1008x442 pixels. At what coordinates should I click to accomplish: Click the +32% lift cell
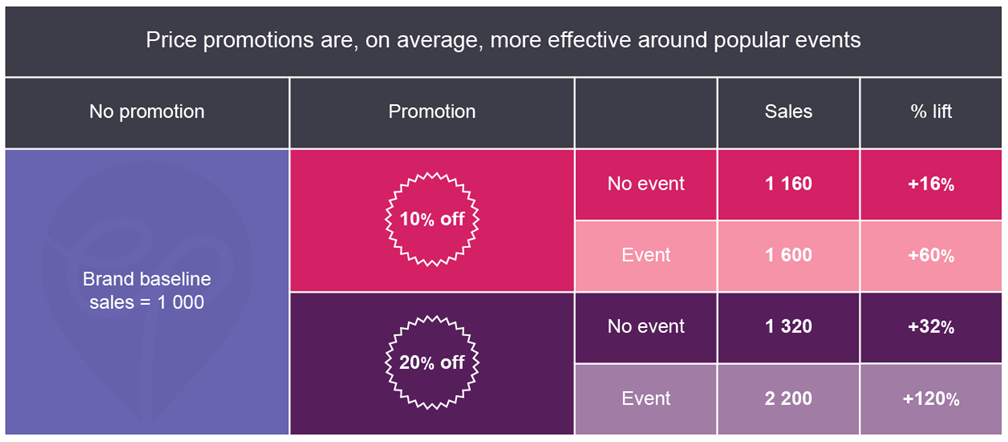pyautogui.click(x=931, y=327)
